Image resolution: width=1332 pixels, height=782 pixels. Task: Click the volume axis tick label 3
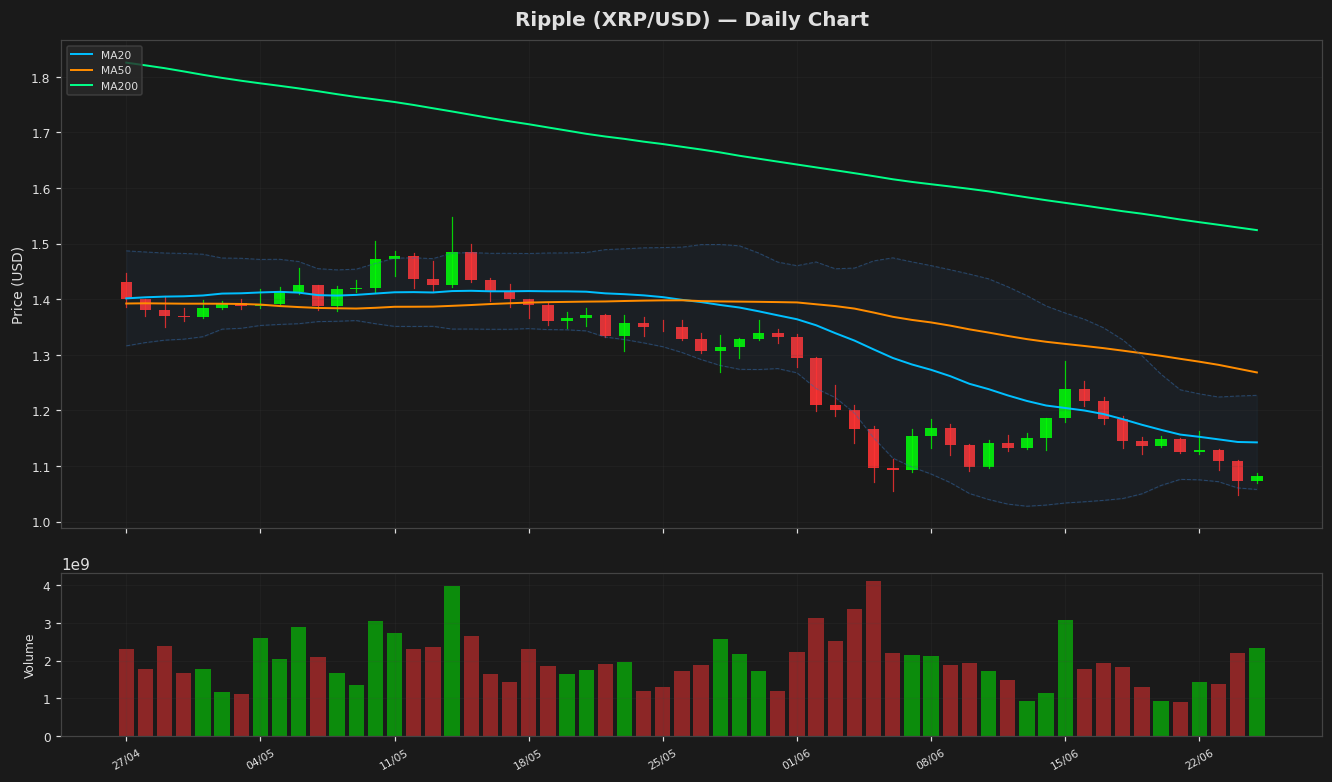(x=47, y=624)
